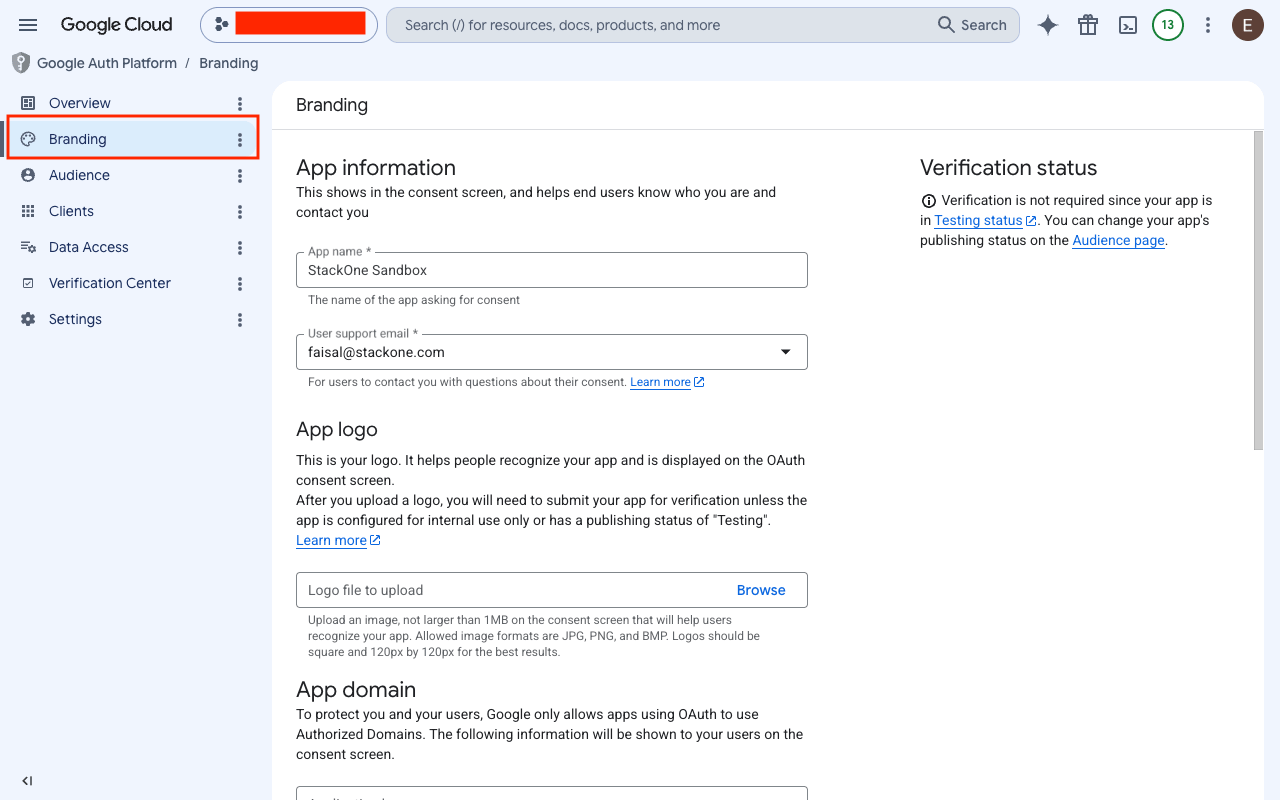Click the App domain heading
This screenshot has width=1280, height=800.
click(356, 690)
